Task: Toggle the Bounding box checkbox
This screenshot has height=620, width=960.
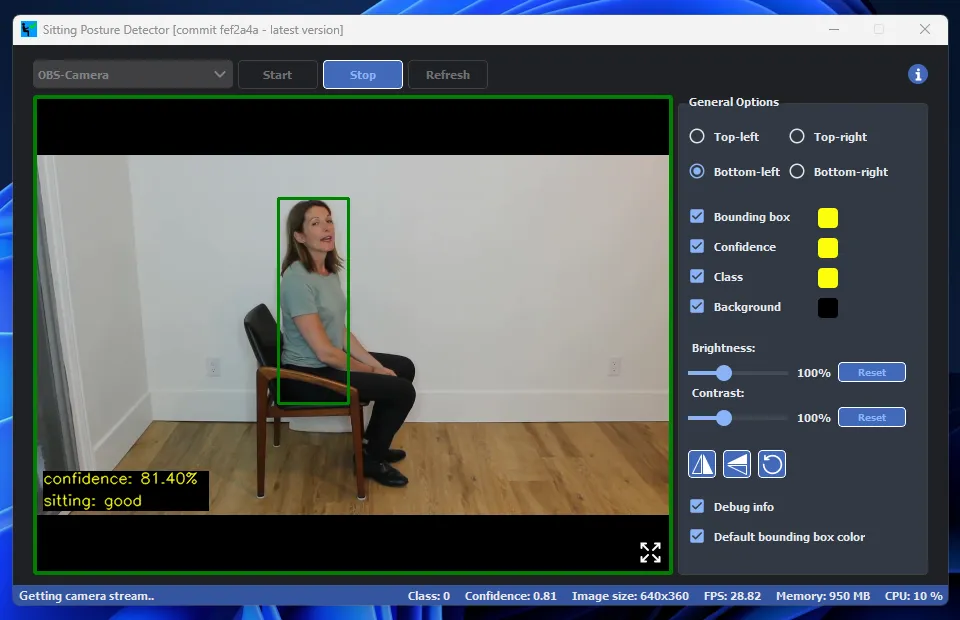Action: pyautogui.click(x=697, y=216)
